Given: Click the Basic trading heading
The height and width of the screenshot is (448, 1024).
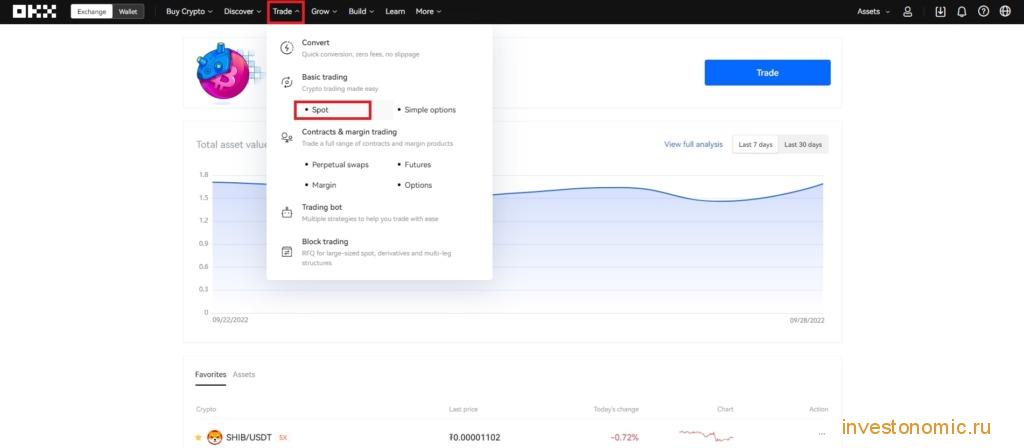Looking at the screenshot, I should (324, 77).
